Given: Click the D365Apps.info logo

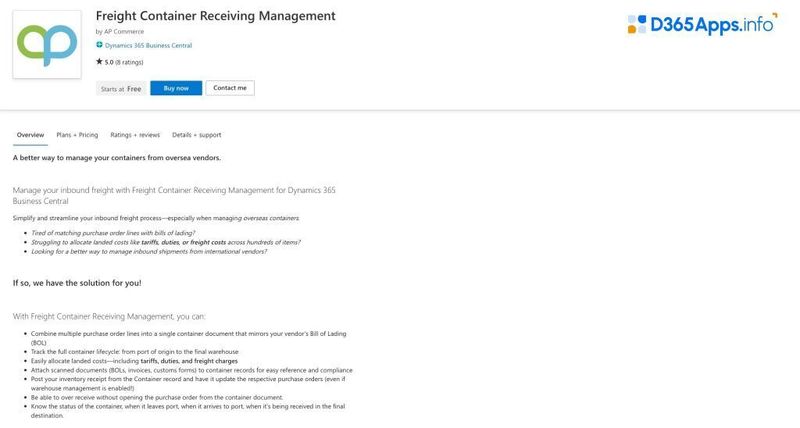Looking at the screenshot, I should click(x=703, y=24).
